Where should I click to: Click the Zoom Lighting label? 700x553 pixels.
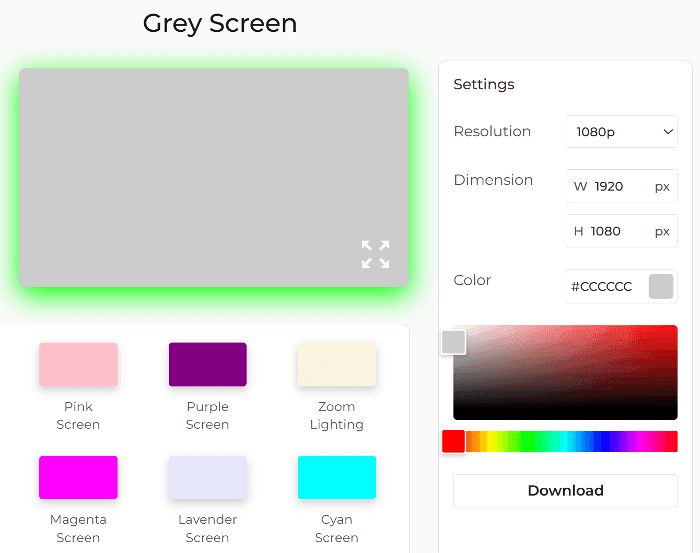337,416
